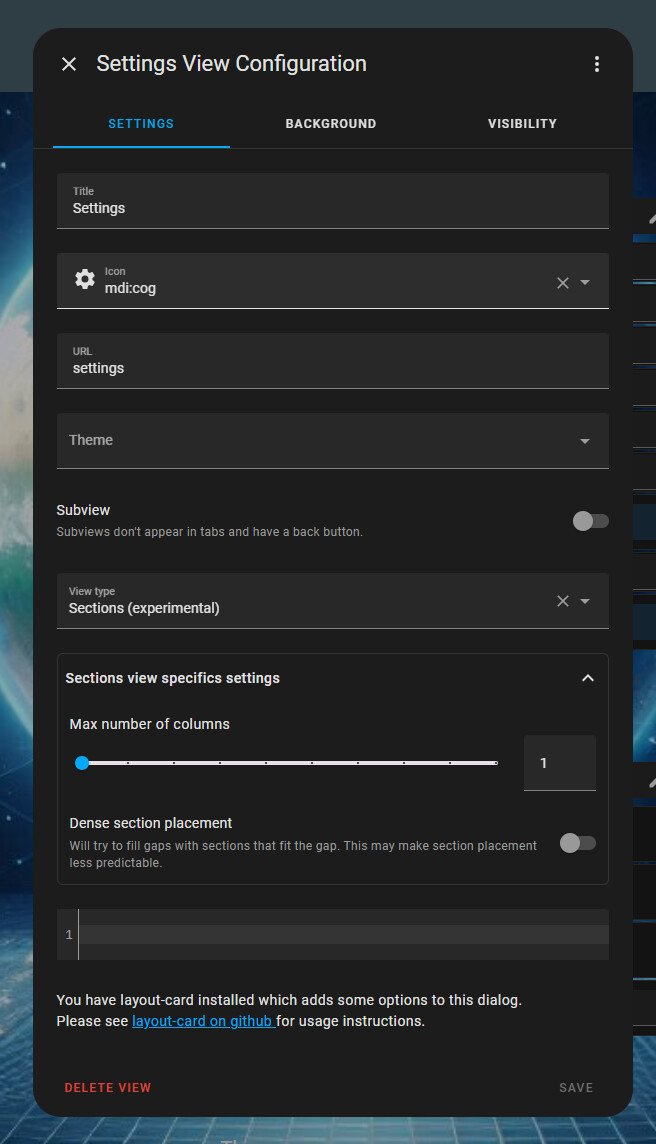Screen dimensions: 656x1144
Task: Click the collapse chevron on Sections view specifics
Action: click(x=588, y=677)
